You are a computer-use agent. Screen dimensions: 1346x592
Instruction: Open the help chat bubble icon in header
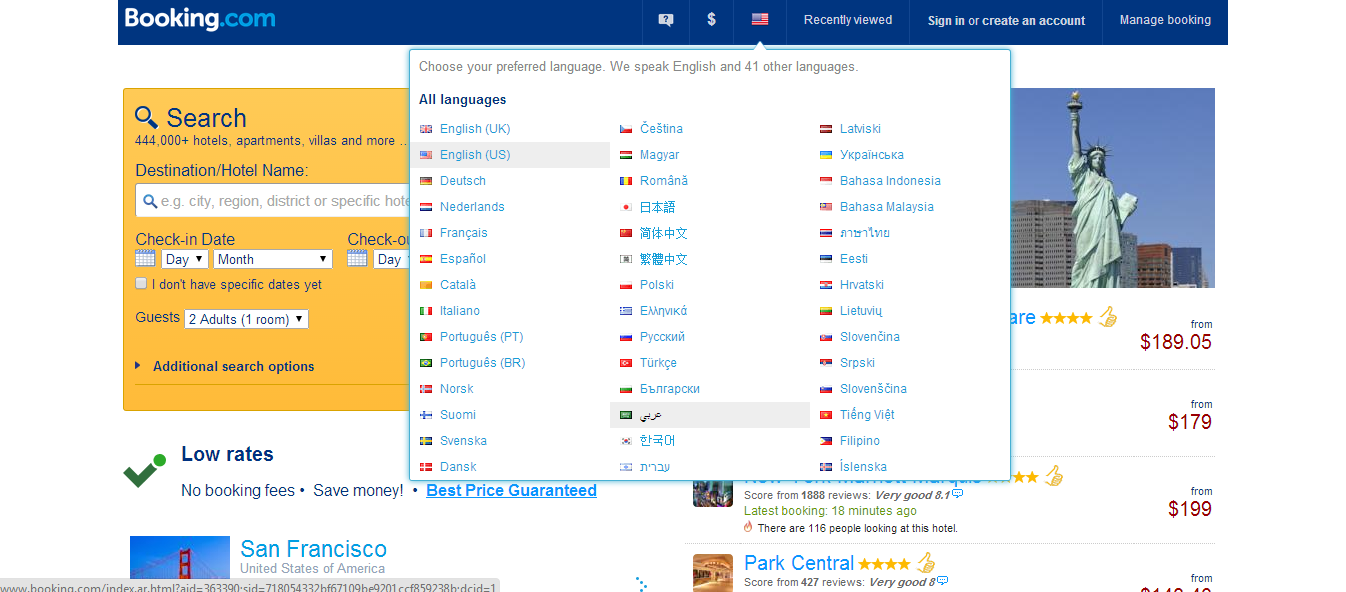pos(666,20)
